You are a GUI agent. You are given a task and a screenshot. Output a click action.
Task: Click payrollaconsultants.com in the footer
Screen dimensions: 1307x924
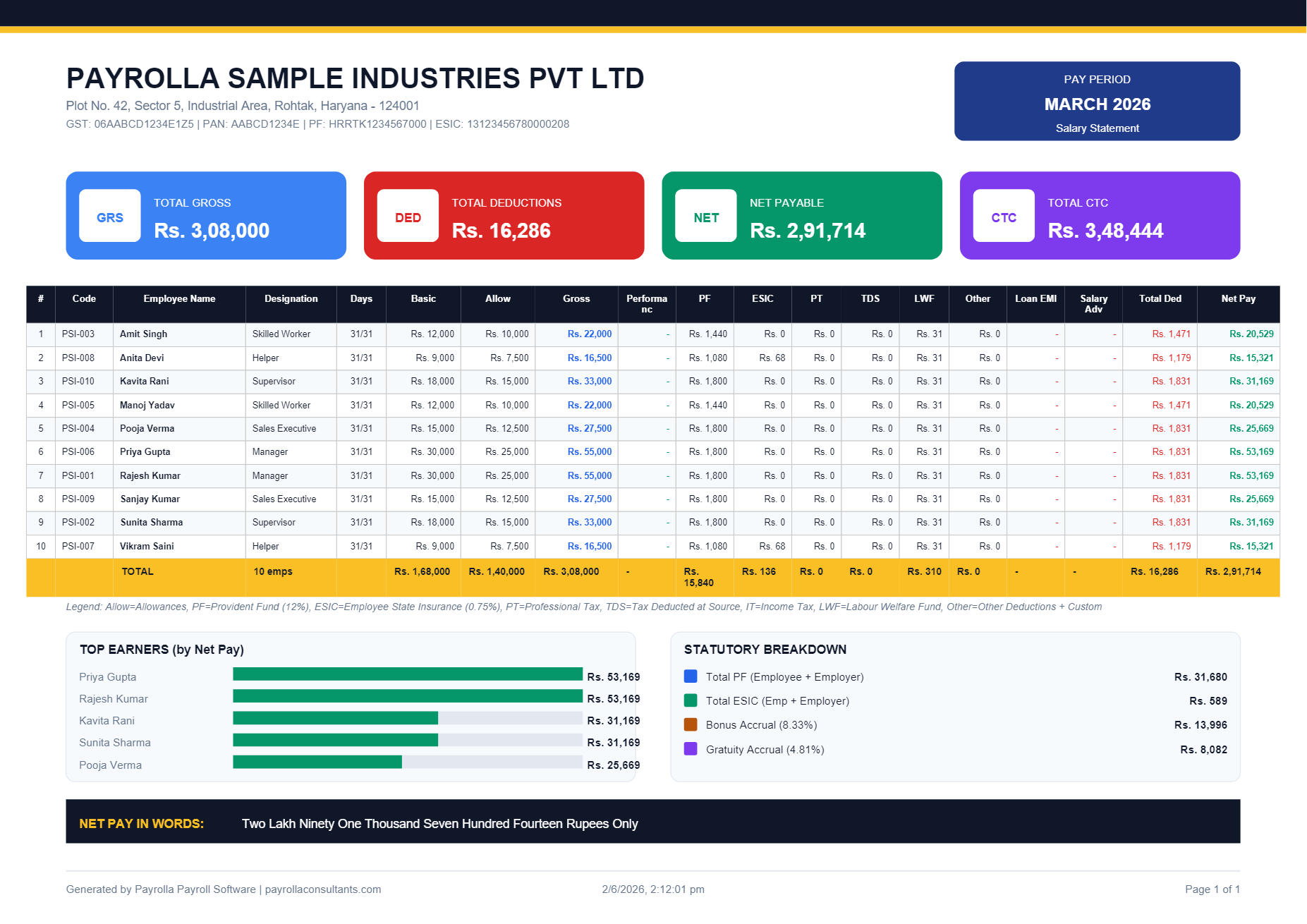[323, 889]
